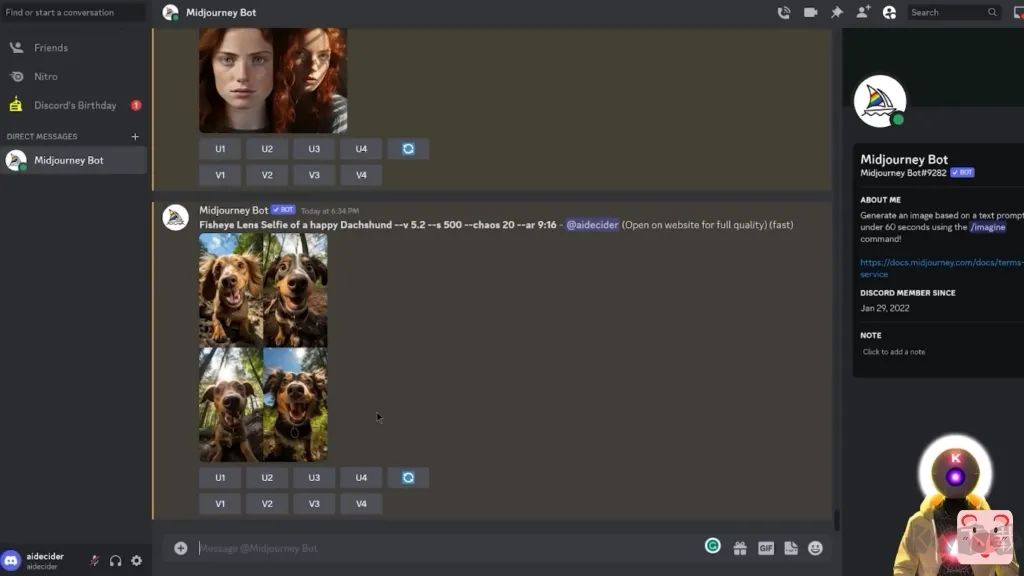The width and height of the screenshot is (1024, 576).
Task: Open User Settings gear icon
Action: [137, 561]
